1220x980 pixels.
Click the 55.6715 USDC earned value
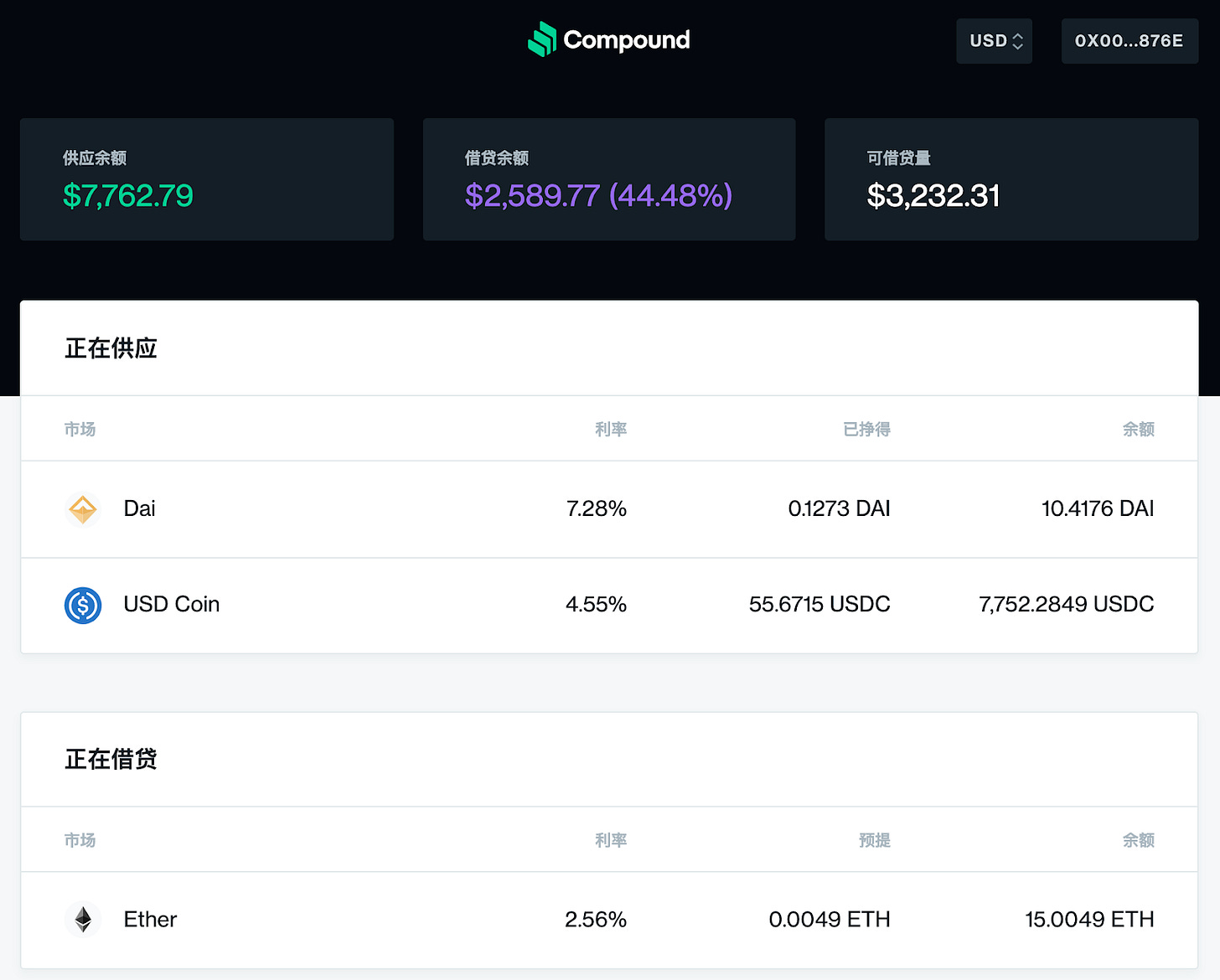(x=819, y=605)
